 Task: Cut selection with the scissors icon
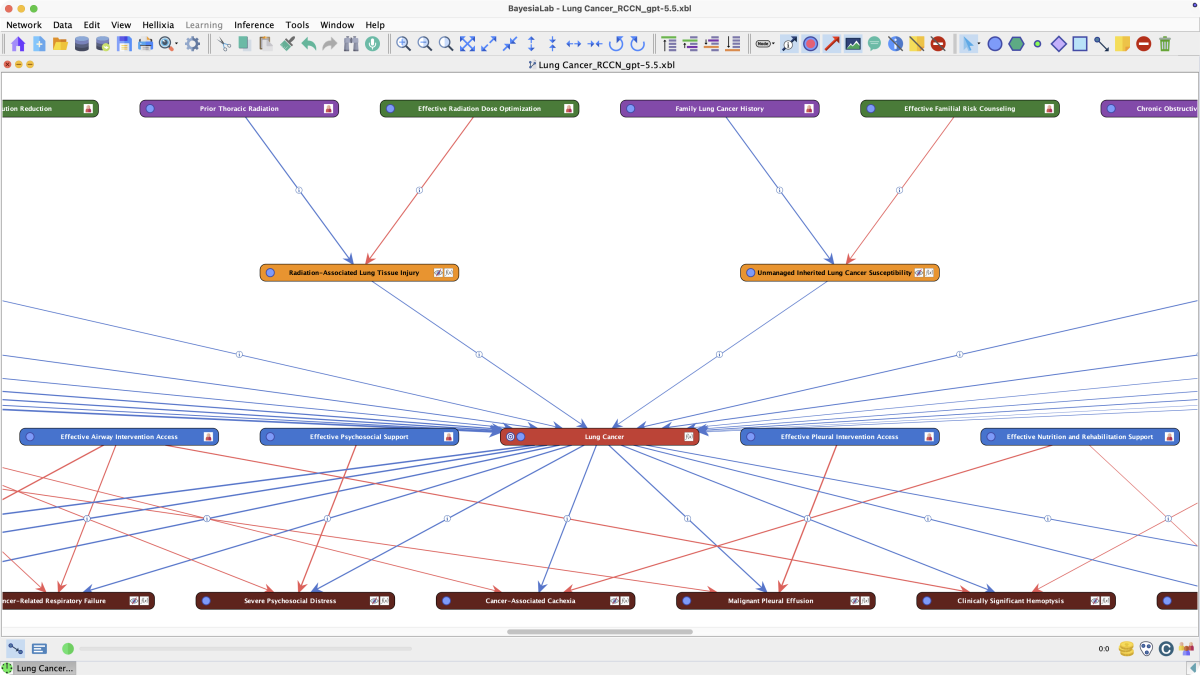[225, 44]
